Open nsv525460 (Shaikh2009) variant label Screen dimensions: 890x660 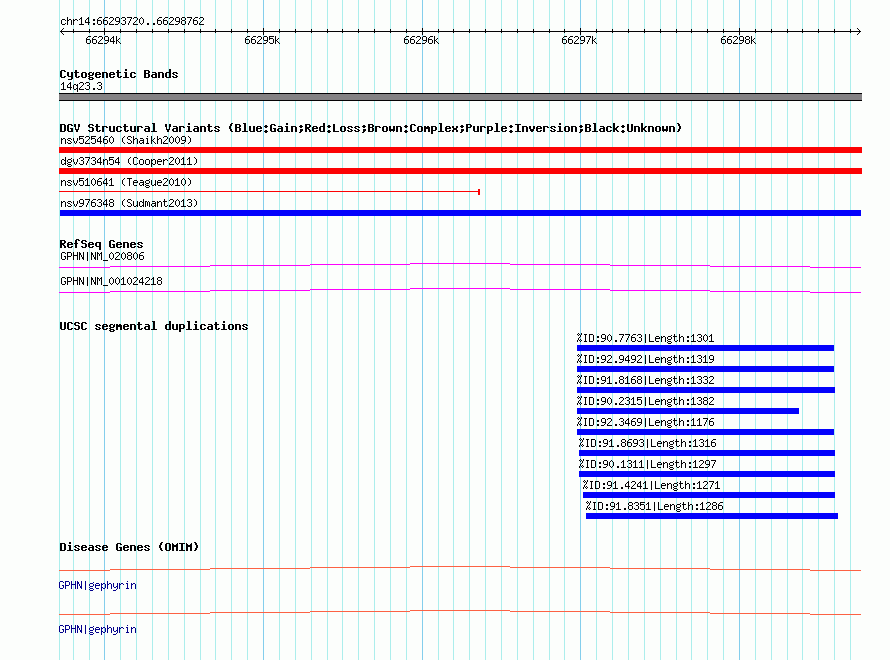tap(126, 140)
